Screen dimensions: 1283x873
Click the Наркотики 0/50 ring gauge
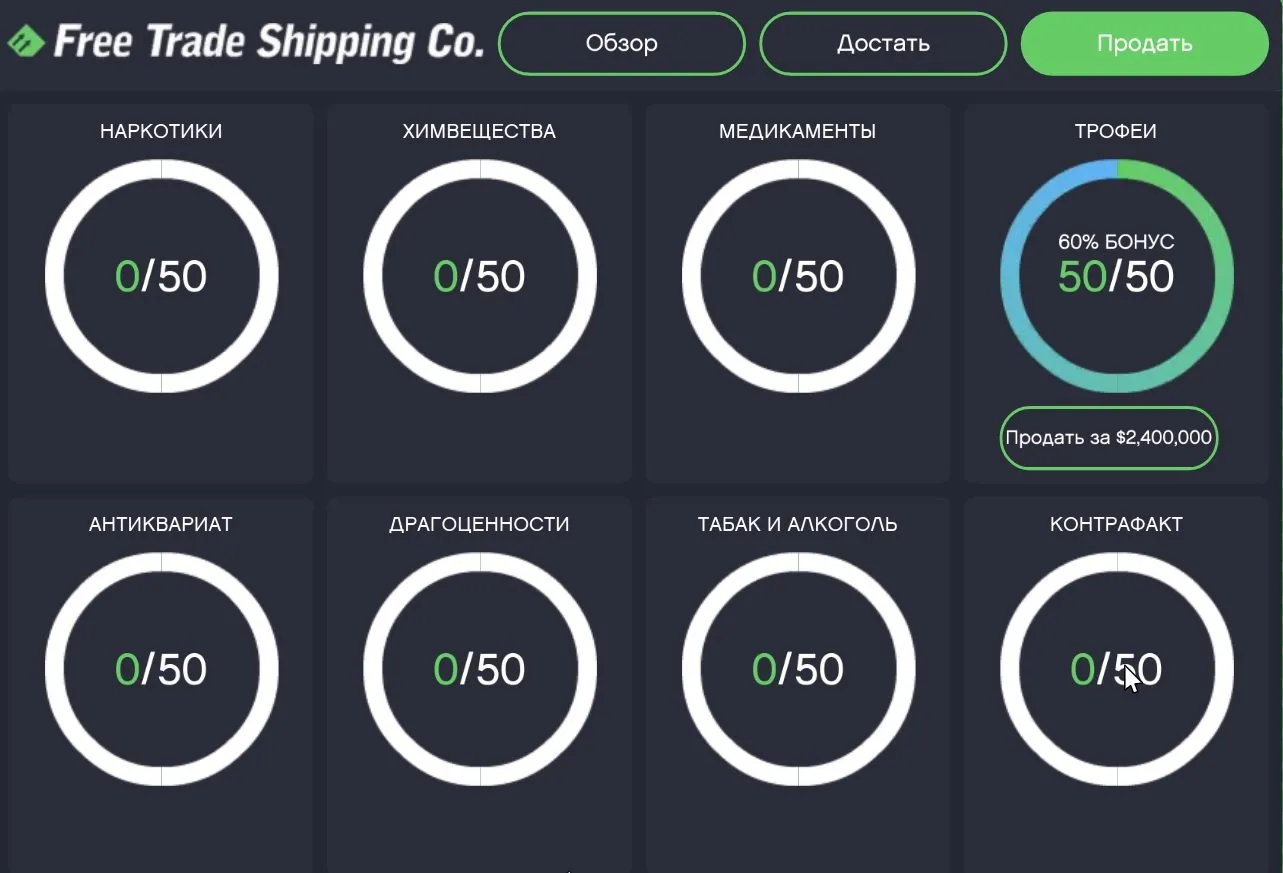(161, 276)
